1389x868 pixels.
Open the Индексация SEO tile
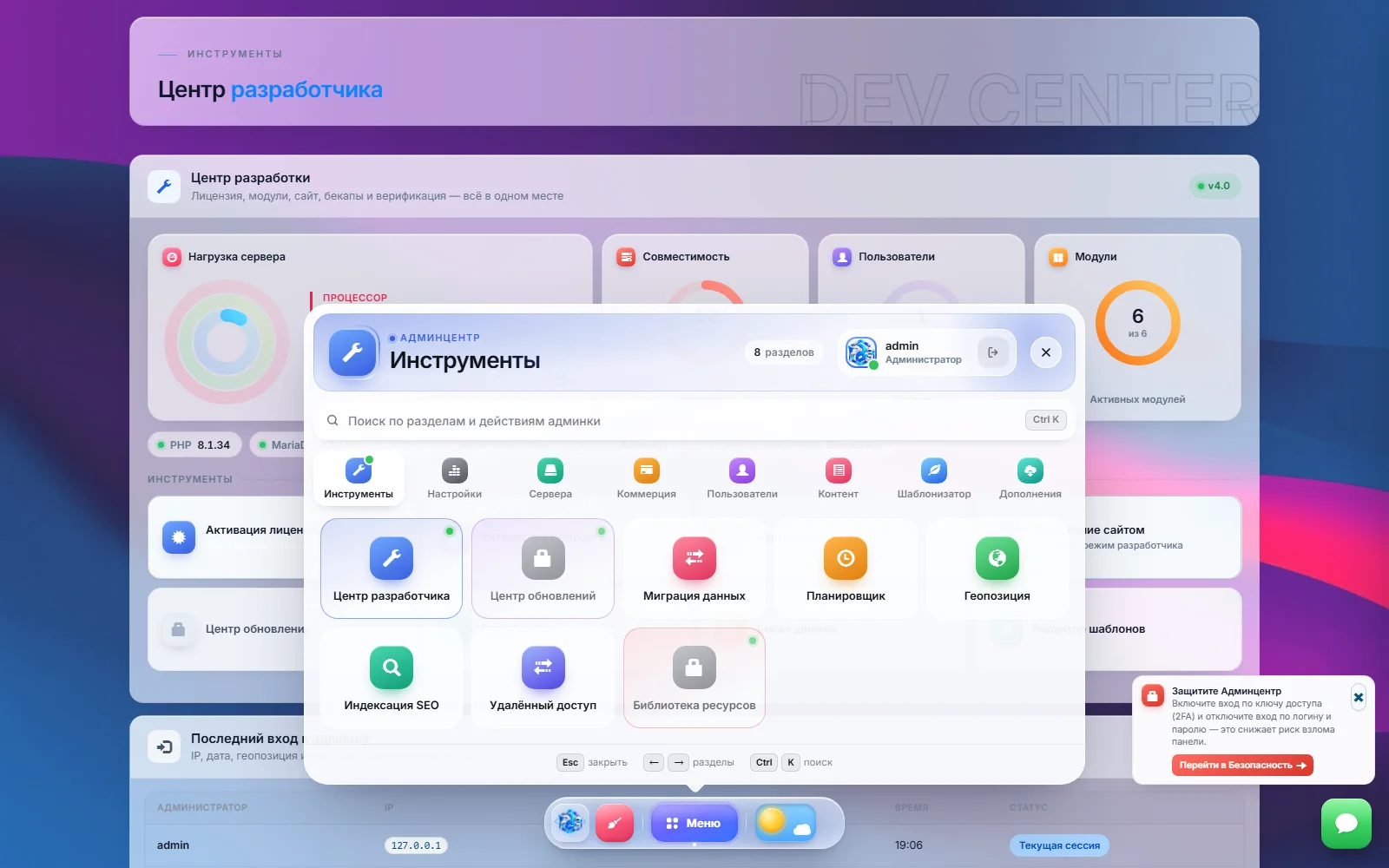pos(392,678)
